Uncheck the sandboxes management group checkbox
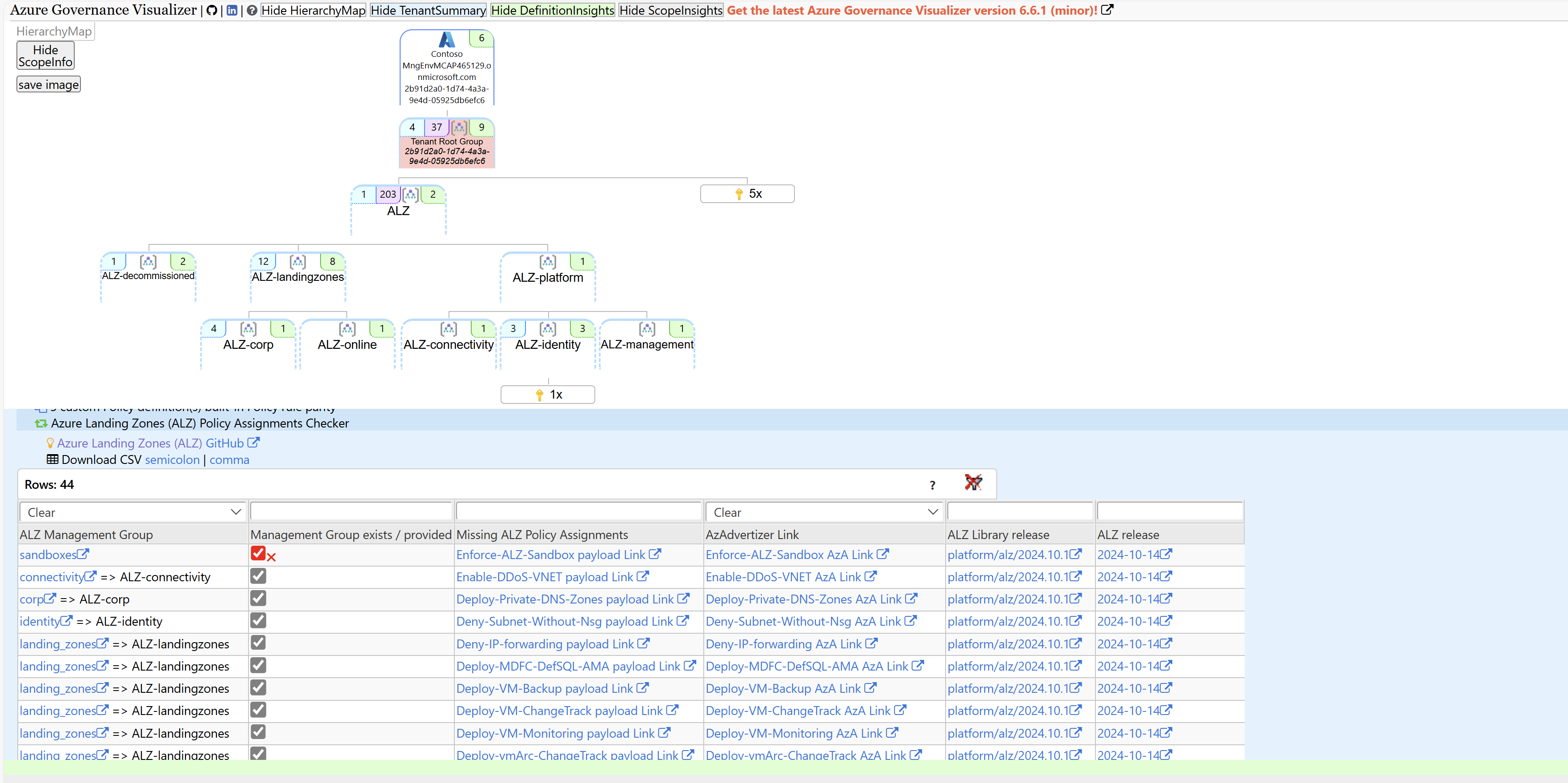Viewport: 1568px width, 783px height. (258, 554)
